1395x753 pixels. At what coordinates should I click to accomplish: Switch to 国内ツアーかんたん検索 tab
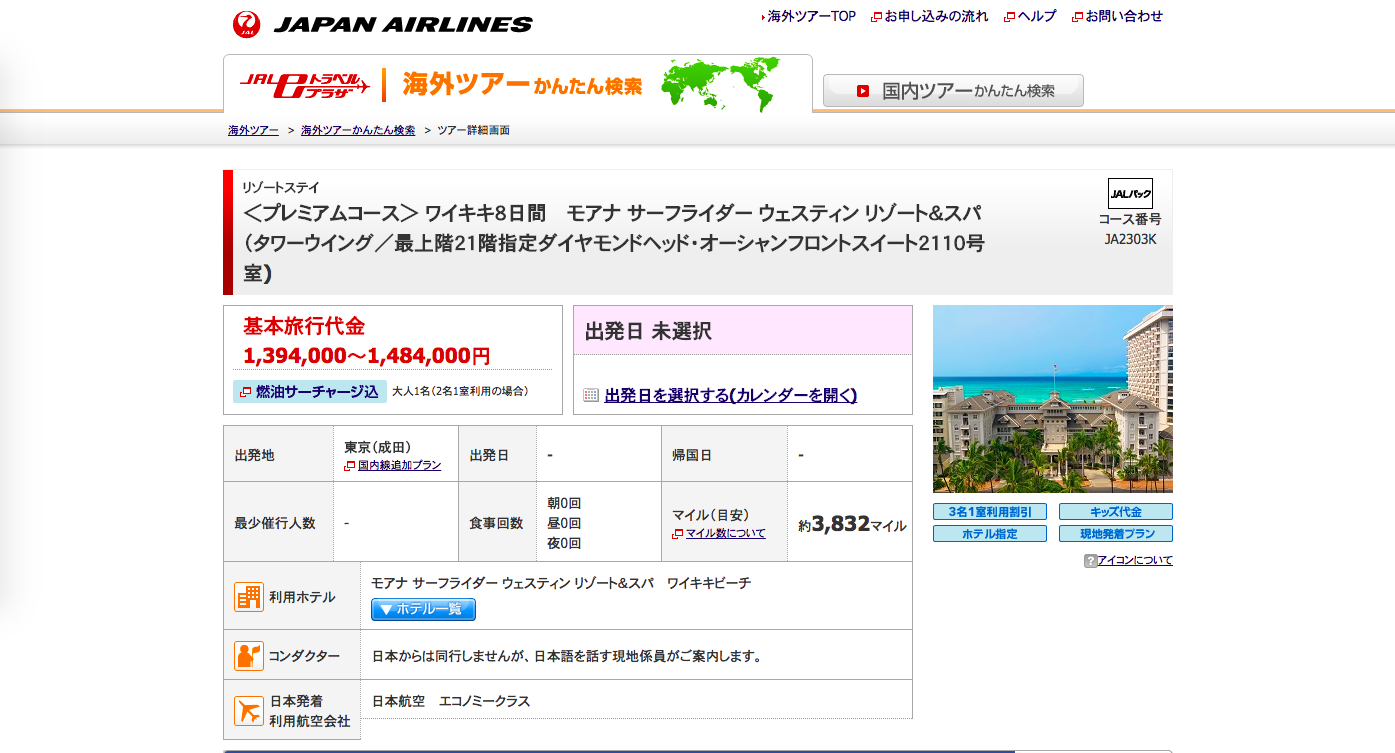(953, 90)
